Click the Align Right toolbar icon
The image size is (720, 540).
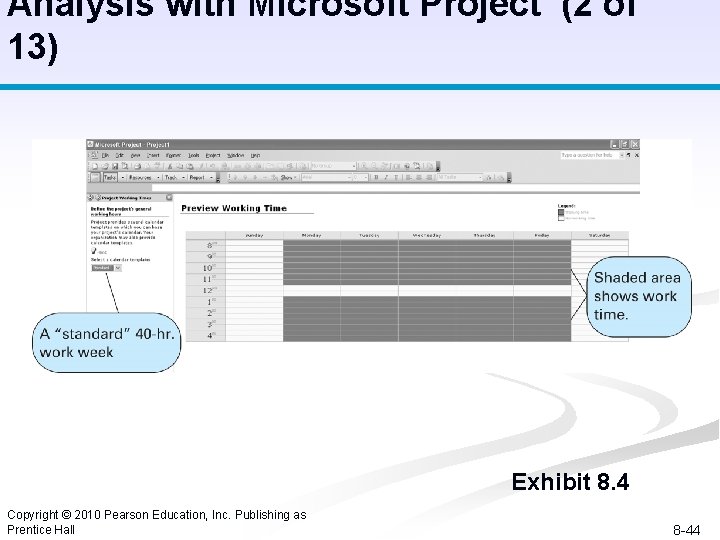click(x=429, y=177)
